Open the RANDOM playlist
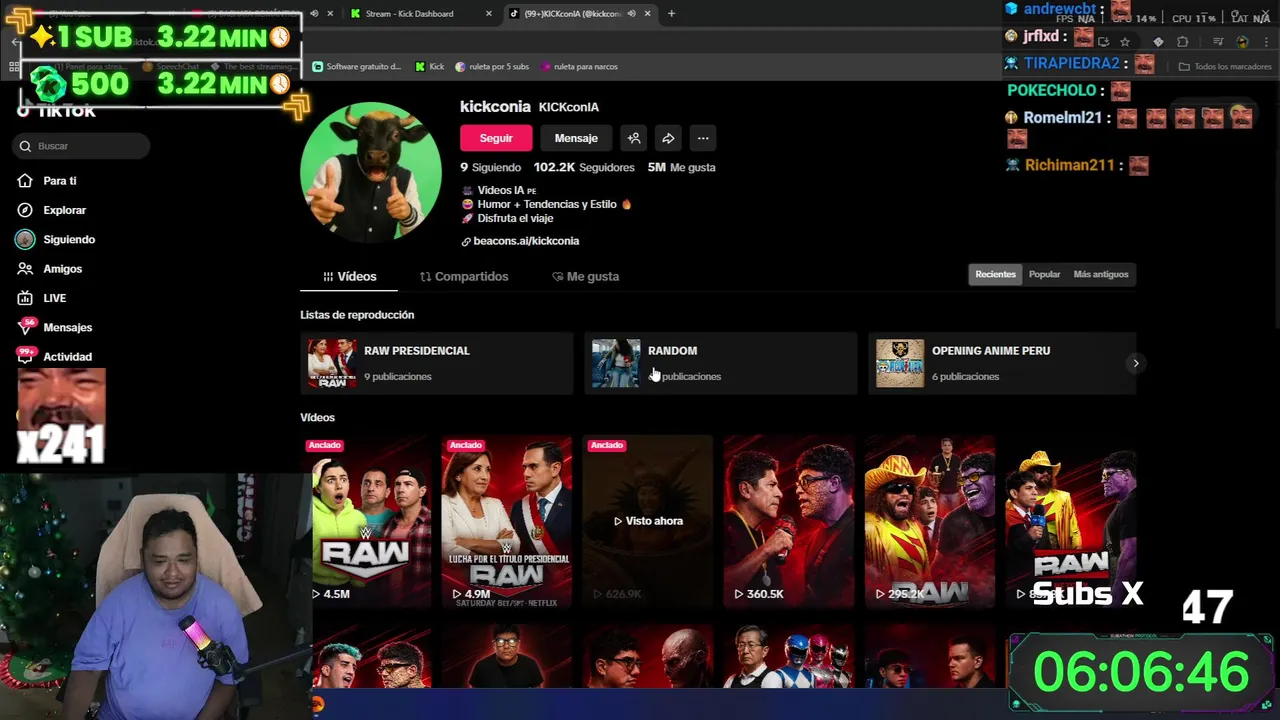 click(721, 363)
